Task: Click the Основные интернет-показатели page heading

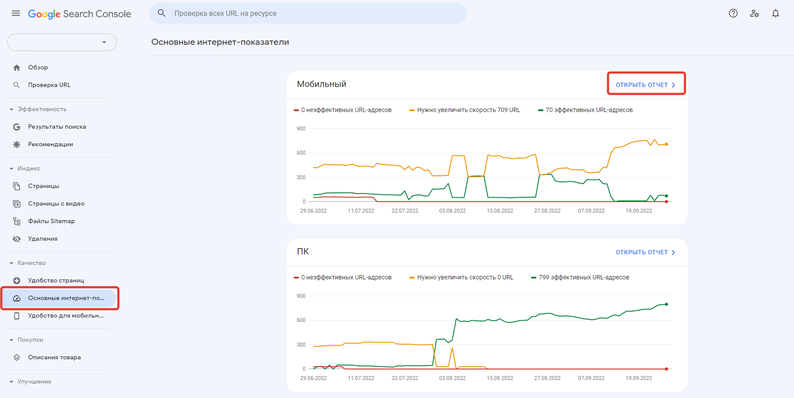Action: pyautogui.click(x=220, y=42)
